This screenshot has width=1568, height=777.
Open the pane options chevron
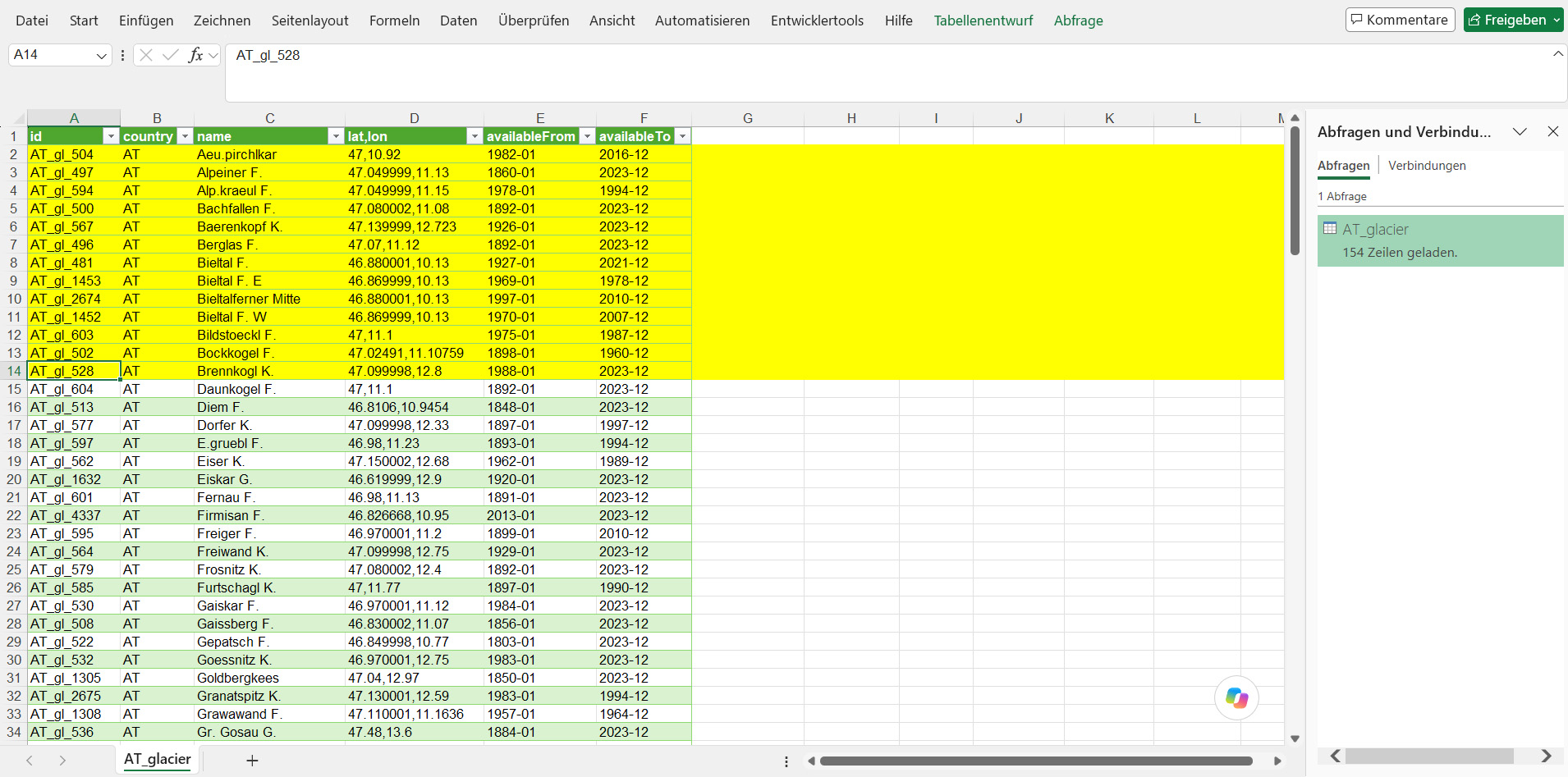1520,131
